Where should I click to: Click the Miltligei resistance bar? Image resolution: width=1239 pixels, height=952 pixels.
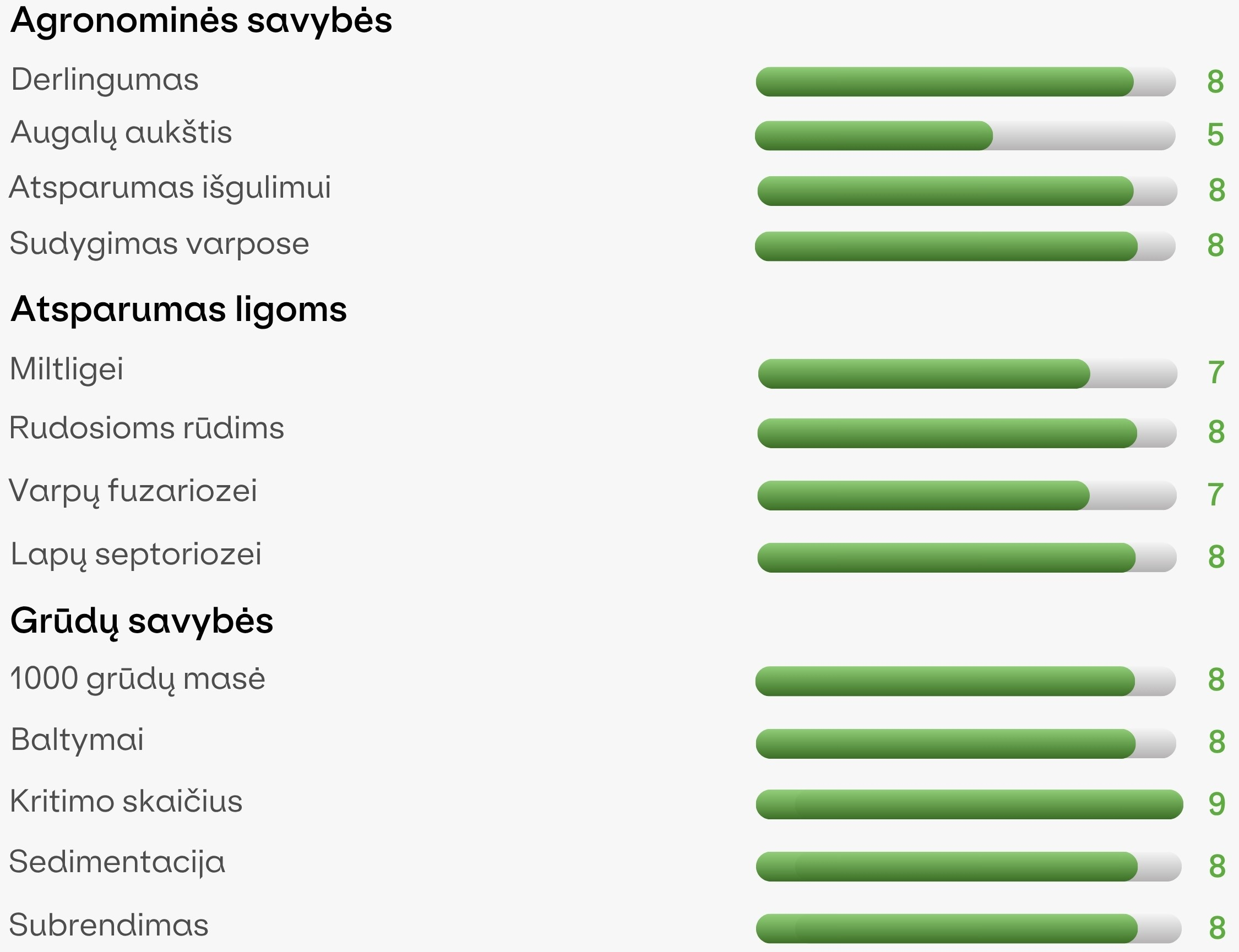[x=968, y=373]
